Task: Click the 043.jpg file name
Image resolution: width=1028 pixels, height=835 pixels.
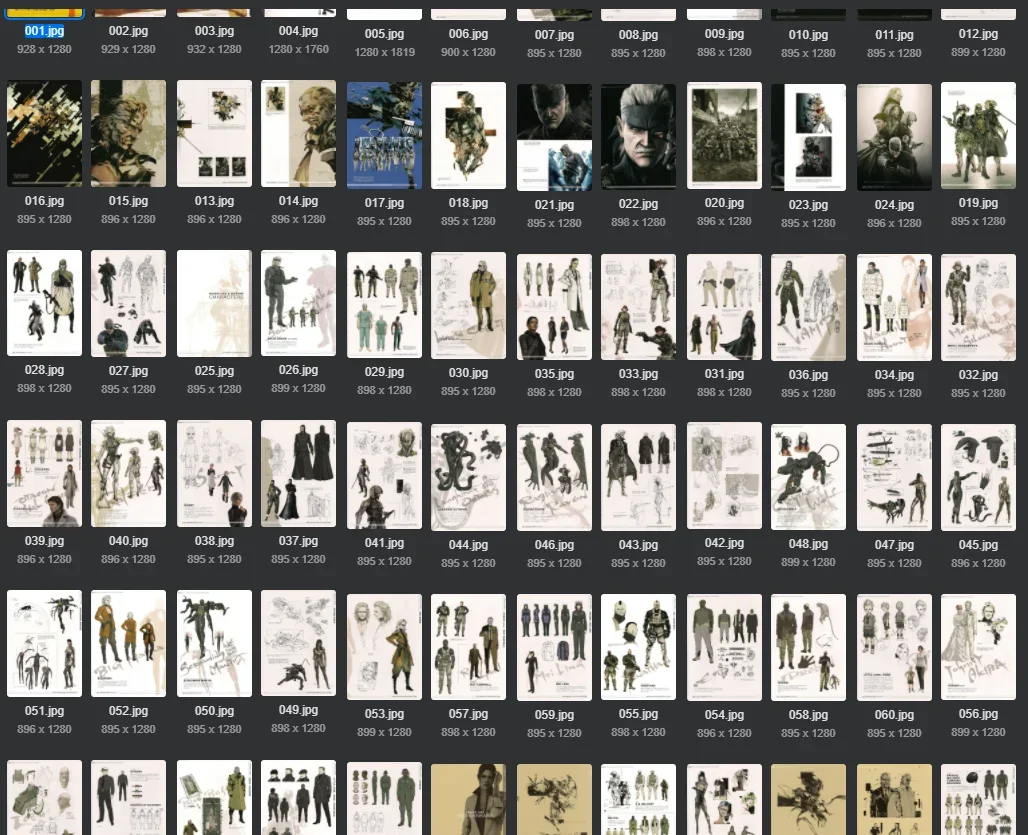Action: (x=638, y=545)
